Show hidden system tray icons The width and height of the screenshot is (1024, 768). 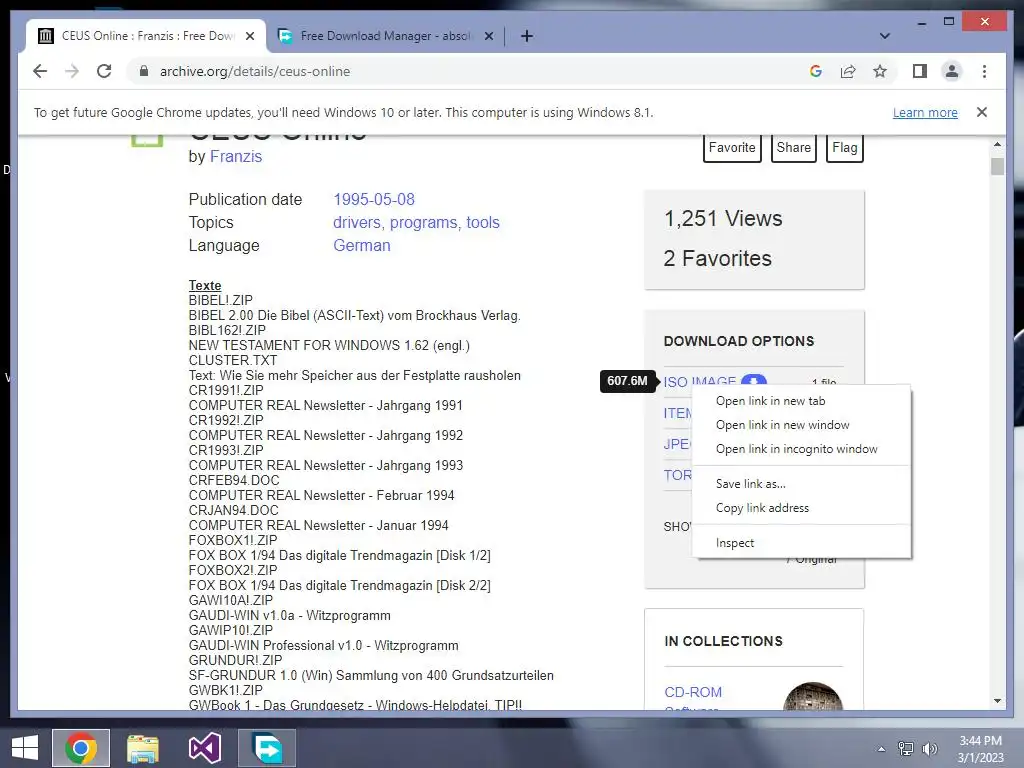coord(882,749)
